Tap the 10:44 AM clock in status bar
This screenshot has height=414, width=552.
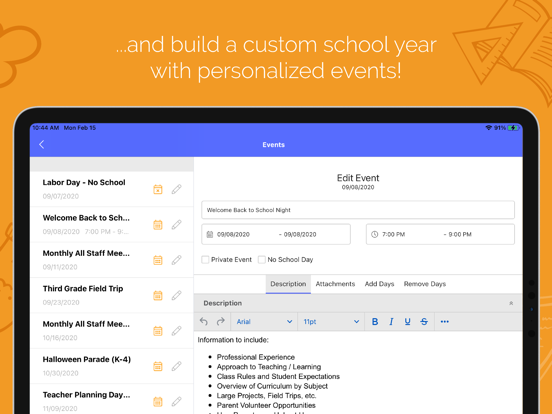pyautogui.click(x=45, y=128)
